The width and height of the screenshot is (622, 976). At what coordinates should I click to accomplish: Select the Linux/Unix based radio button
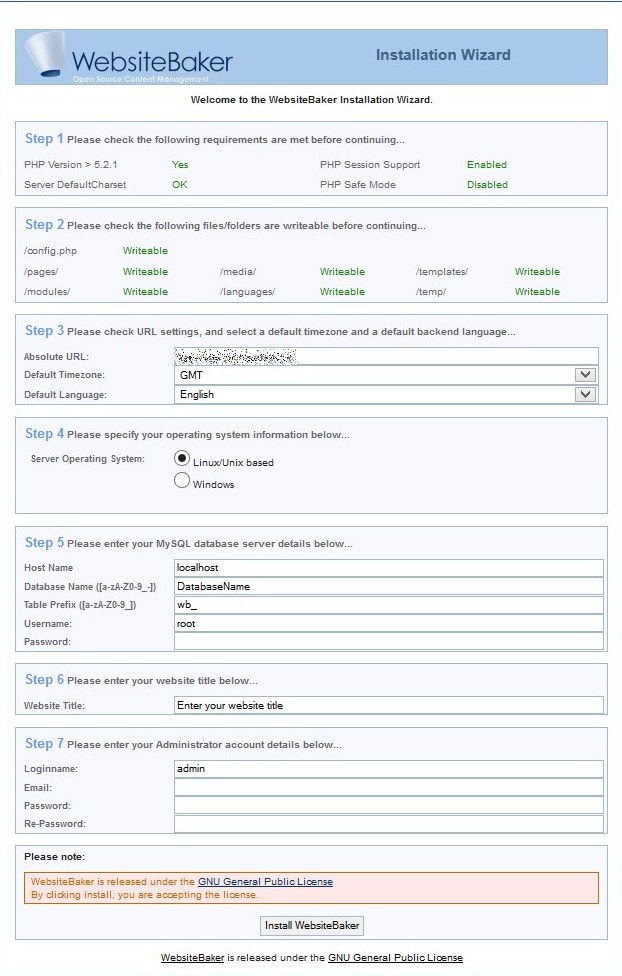[182, 458]
